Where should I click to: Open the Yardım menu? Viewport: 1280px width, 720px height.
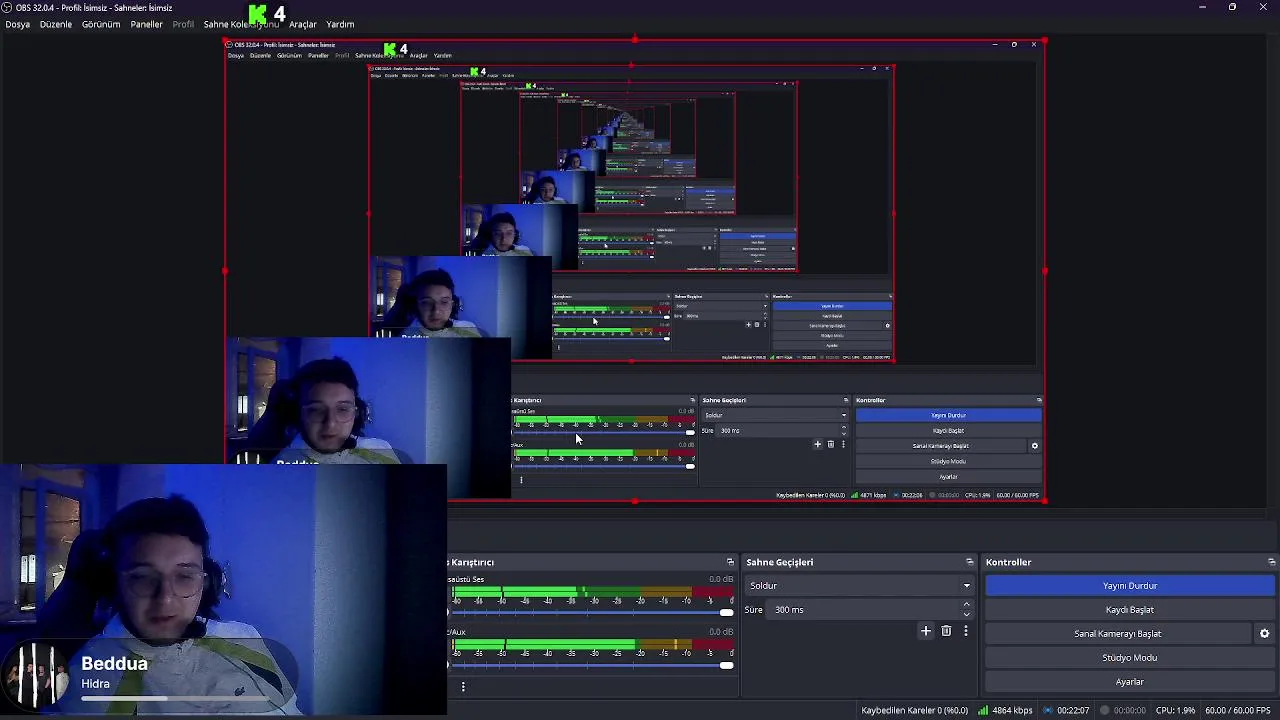pos(340,24)
